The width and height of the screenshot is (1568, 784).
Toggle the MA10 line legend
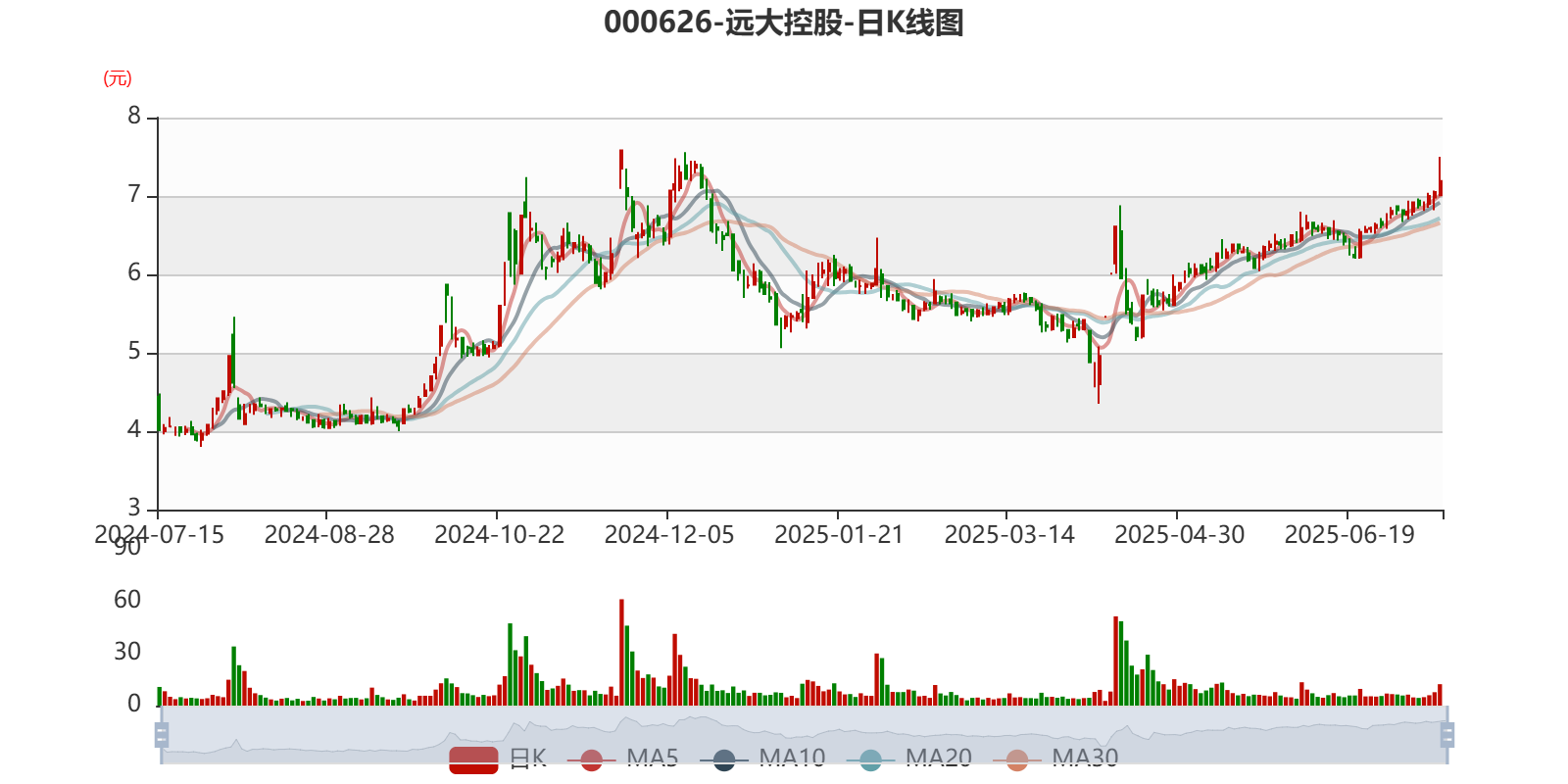click(762, 759)
